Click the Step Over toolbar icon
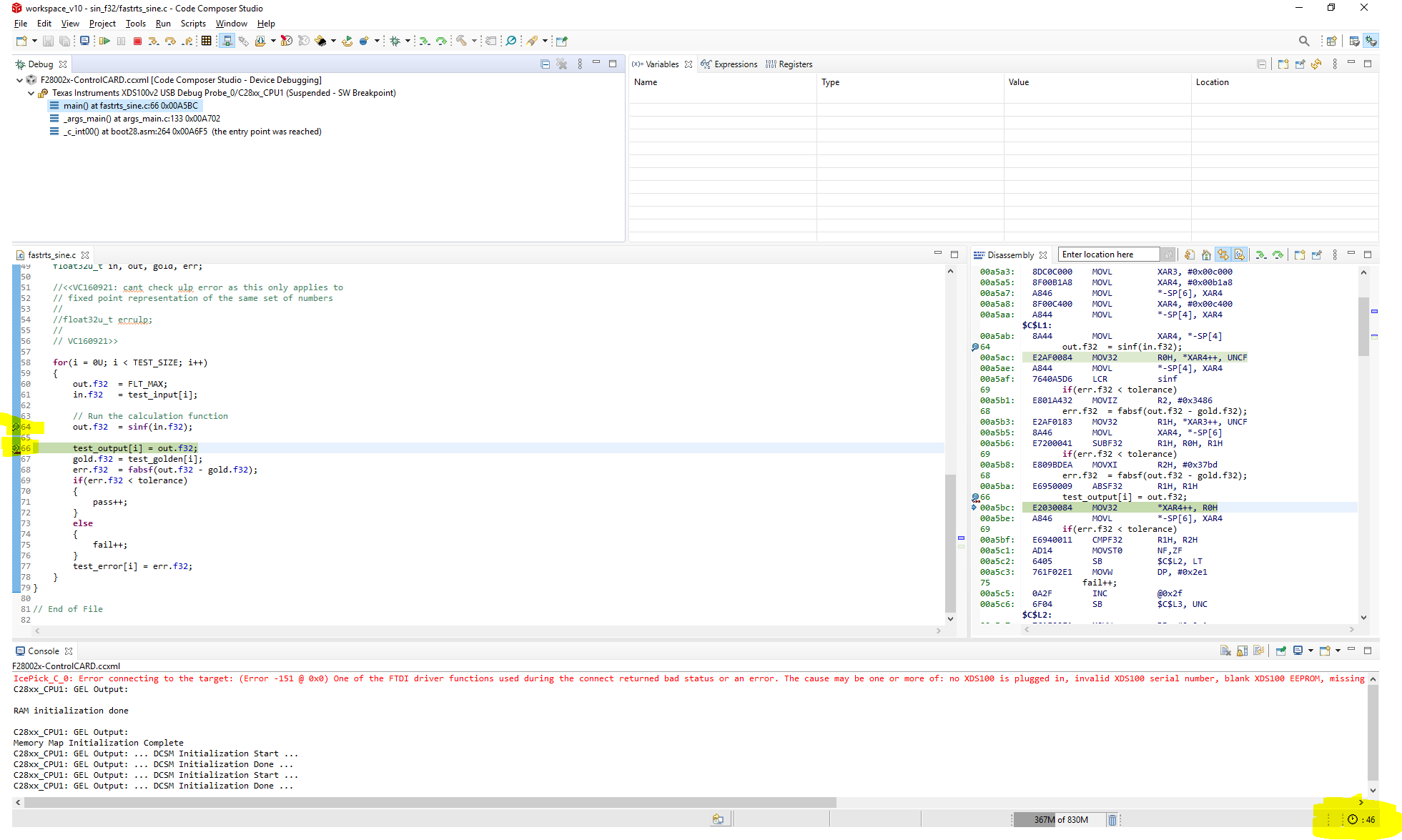The height and width of the screenshot is (840, 1402). pyautogui.click(x=170, y=41)
